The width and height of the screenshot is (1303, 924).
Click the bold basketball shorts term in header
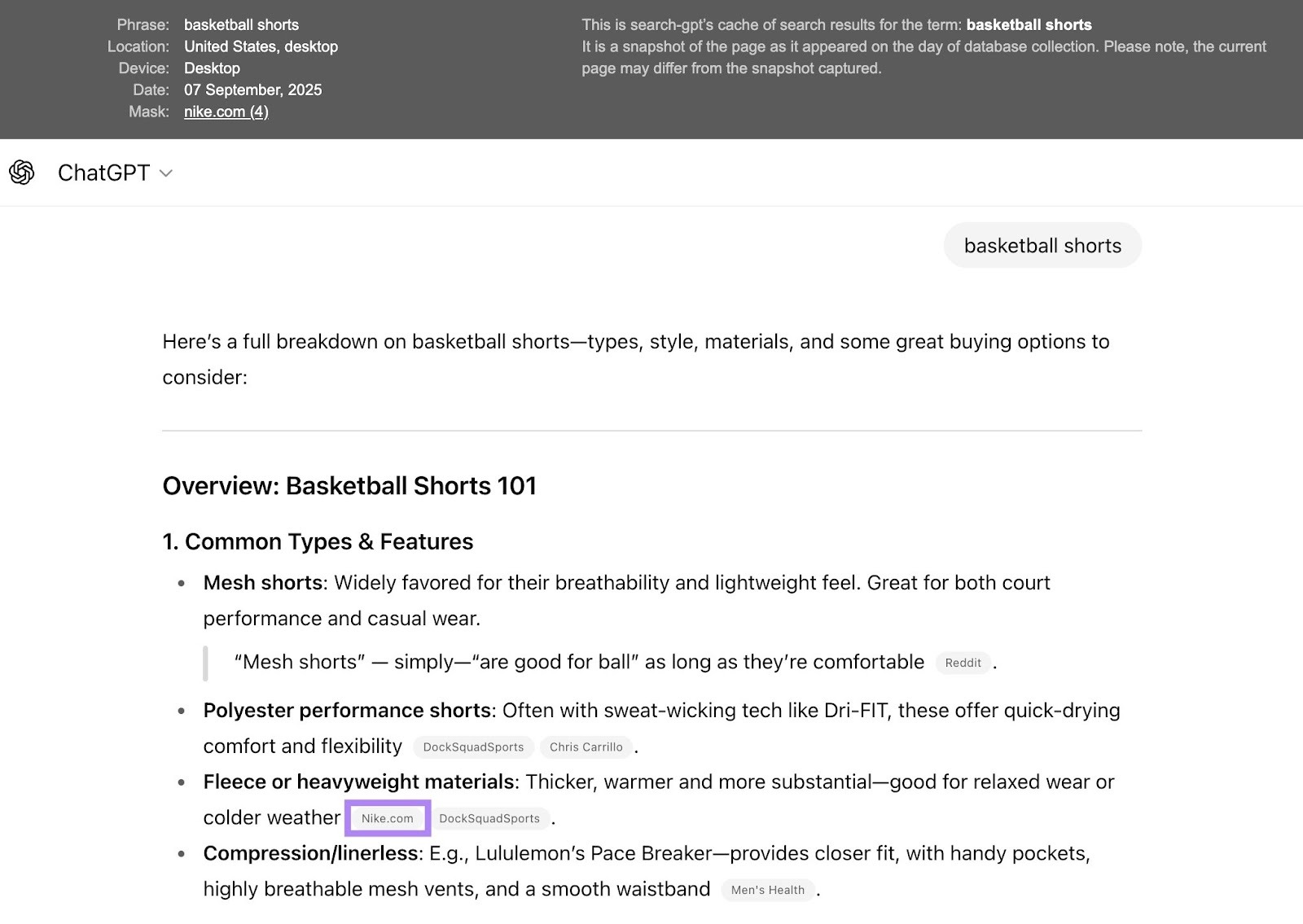[x=1029, y=24]
